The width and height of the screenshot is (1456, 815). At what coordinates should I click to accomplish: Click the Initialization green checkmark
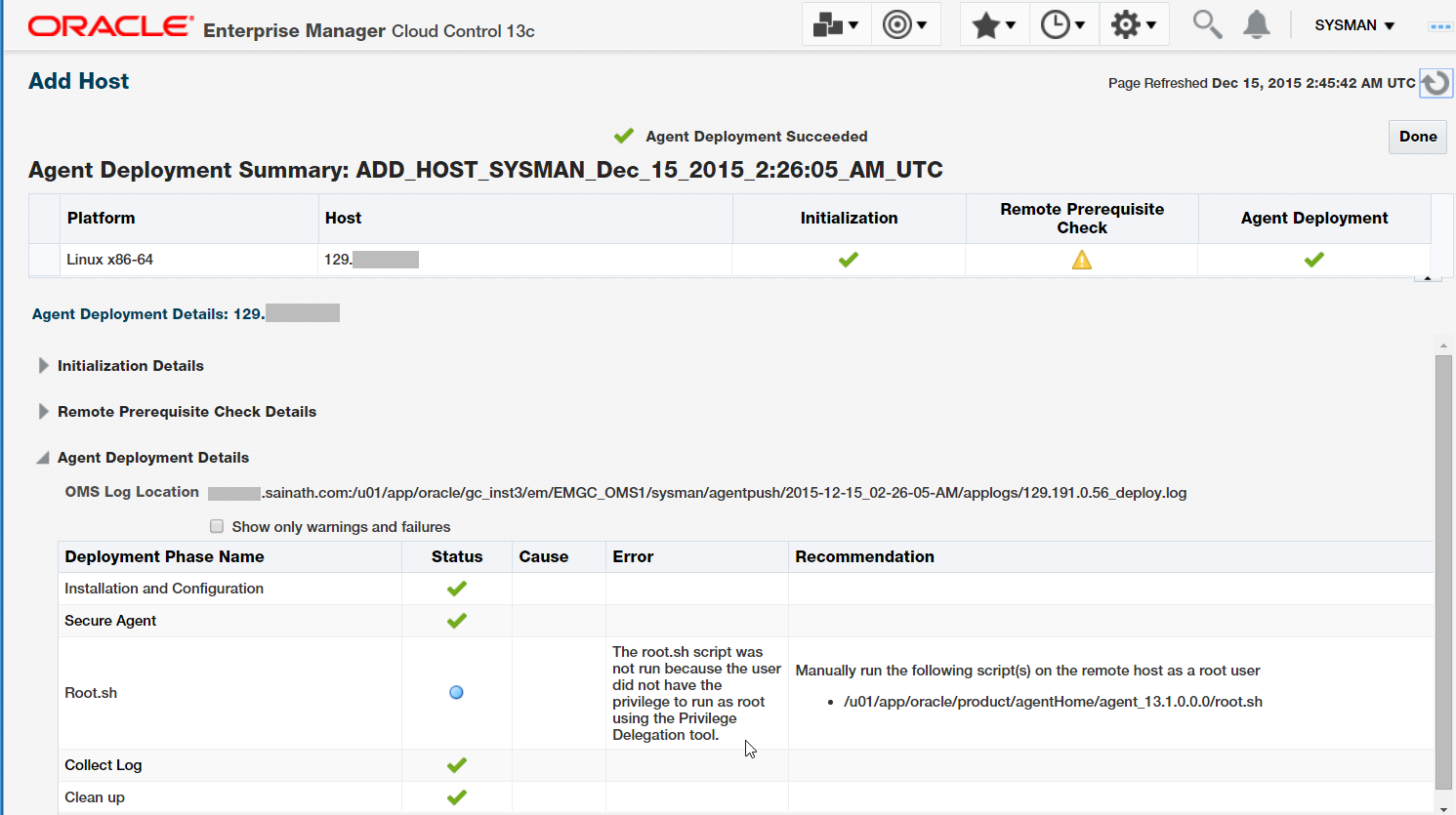point(849,260)
